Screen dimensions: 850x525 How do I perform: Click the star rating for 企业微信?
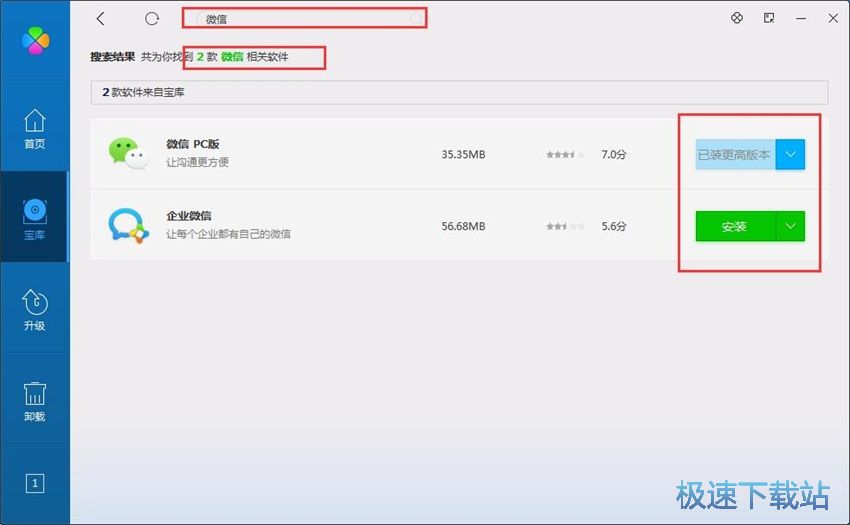(x=565, y=226)
